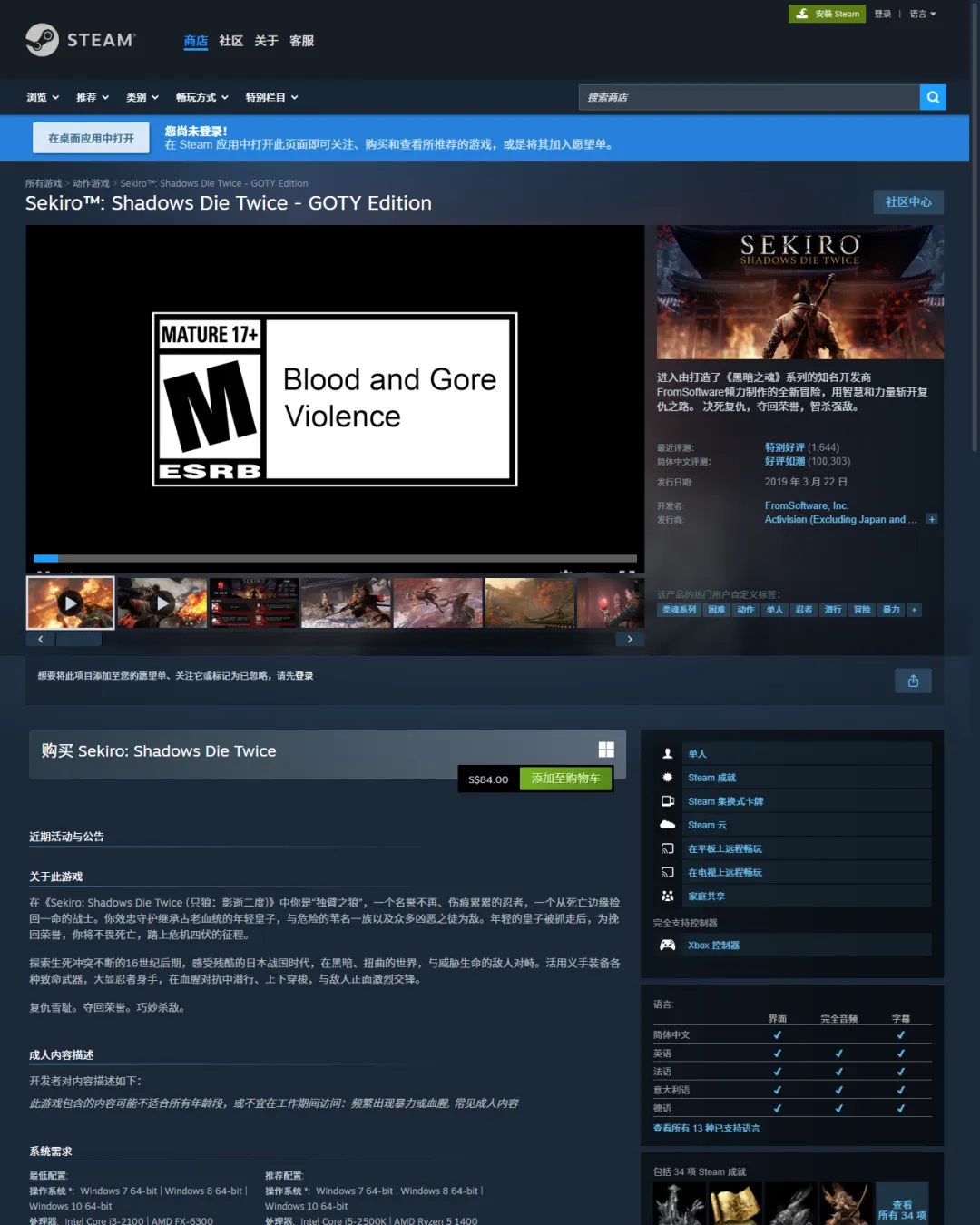Click the remote play on TV icon
Viewport: 980px width, 1225px height.
pos(668,872)
